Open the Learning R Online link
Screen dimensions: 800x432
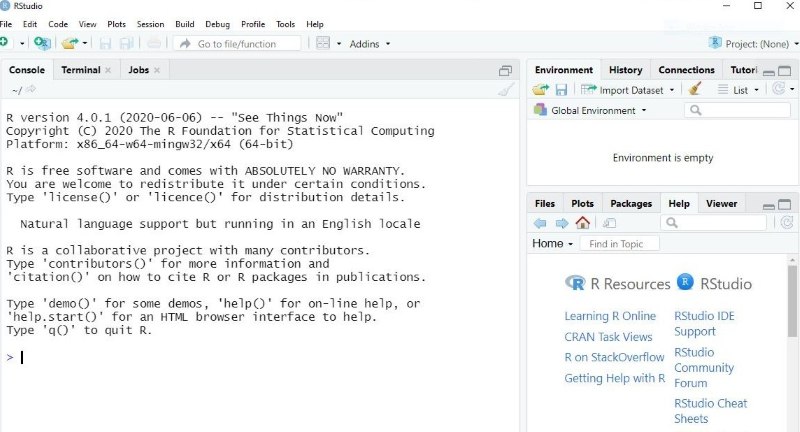[610, 316]
